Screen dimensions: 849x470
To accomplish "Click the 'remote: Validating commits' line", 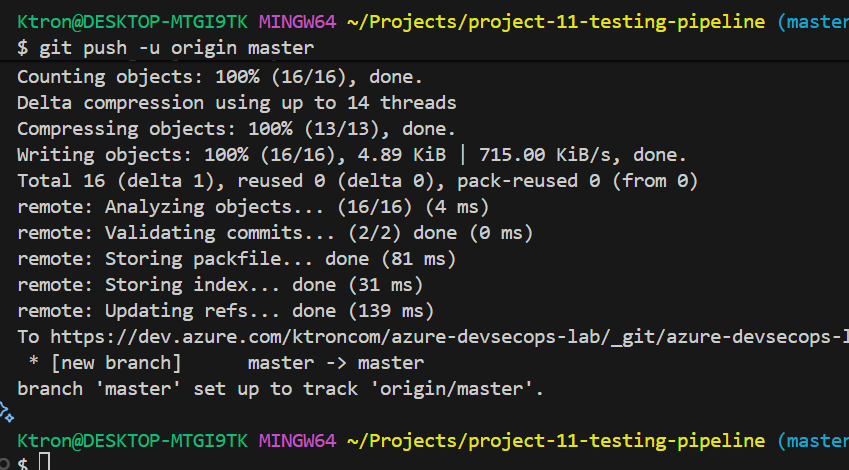I will 275,232.
